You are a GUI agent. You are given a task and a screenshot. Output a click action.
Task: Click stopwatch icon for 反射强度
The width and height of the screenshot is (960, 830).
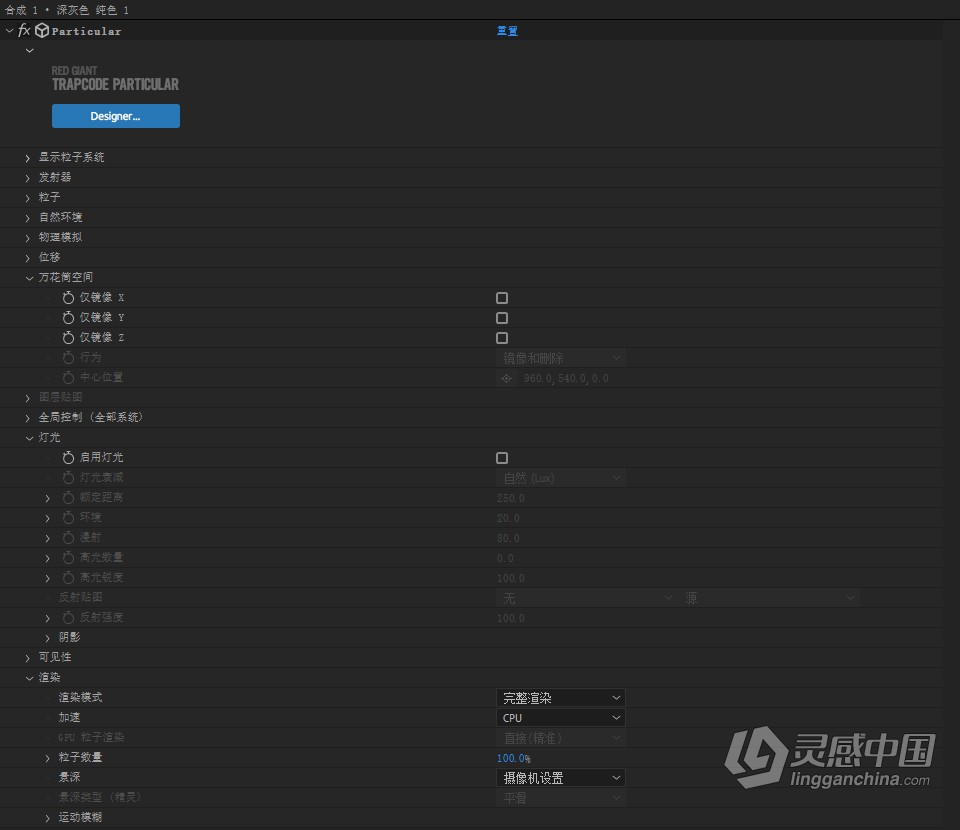click(x=68, y=618)
